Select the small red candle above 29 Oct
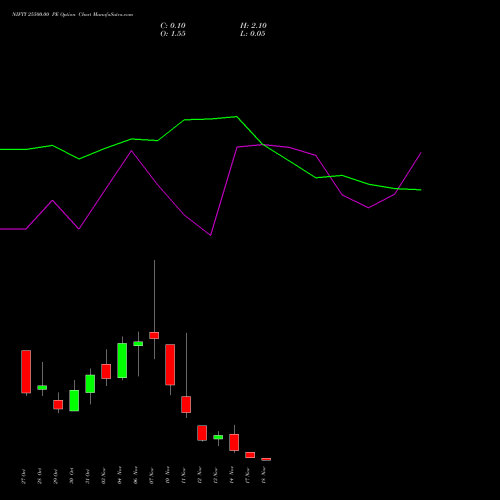Viewport: 500px width, 500px height. (x=58, y=405)
